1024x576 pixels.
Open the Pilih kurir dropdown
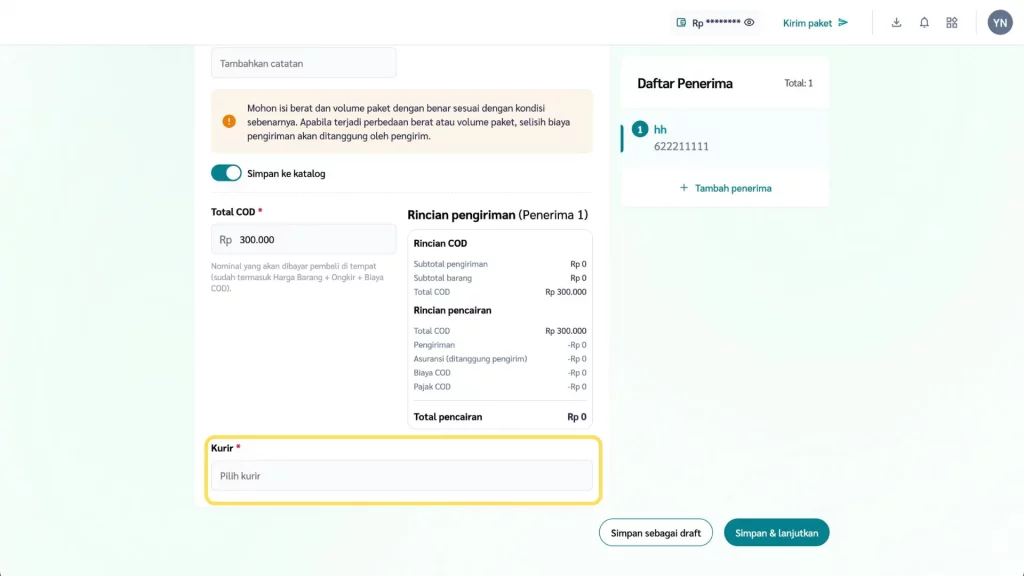[400, 476]
